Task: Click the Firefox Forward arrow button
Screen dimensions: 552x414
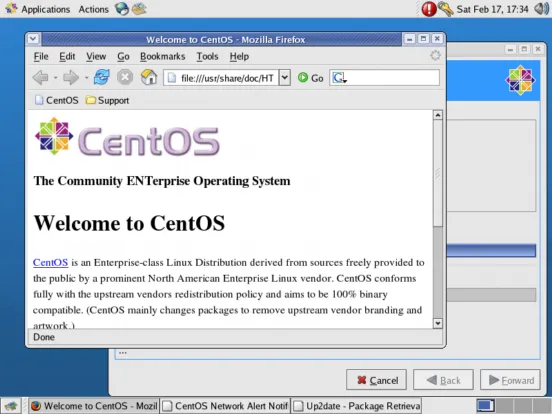Action: tap(71, 77)
